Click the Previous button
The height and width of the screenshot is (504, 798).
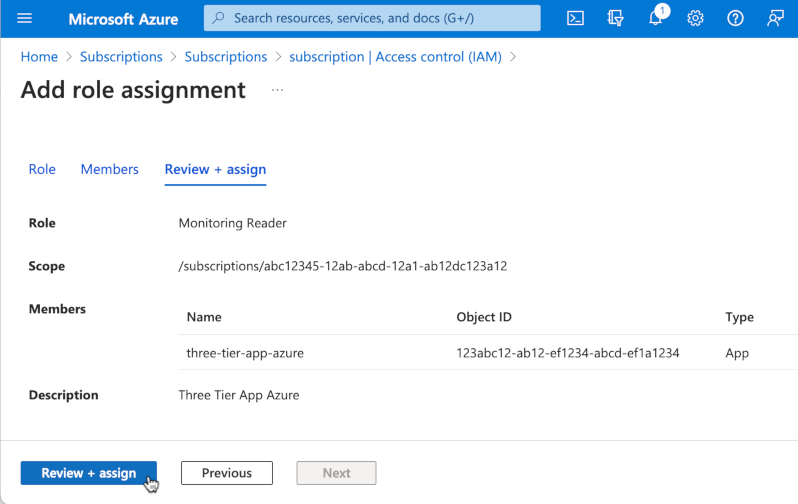[227, 473]
